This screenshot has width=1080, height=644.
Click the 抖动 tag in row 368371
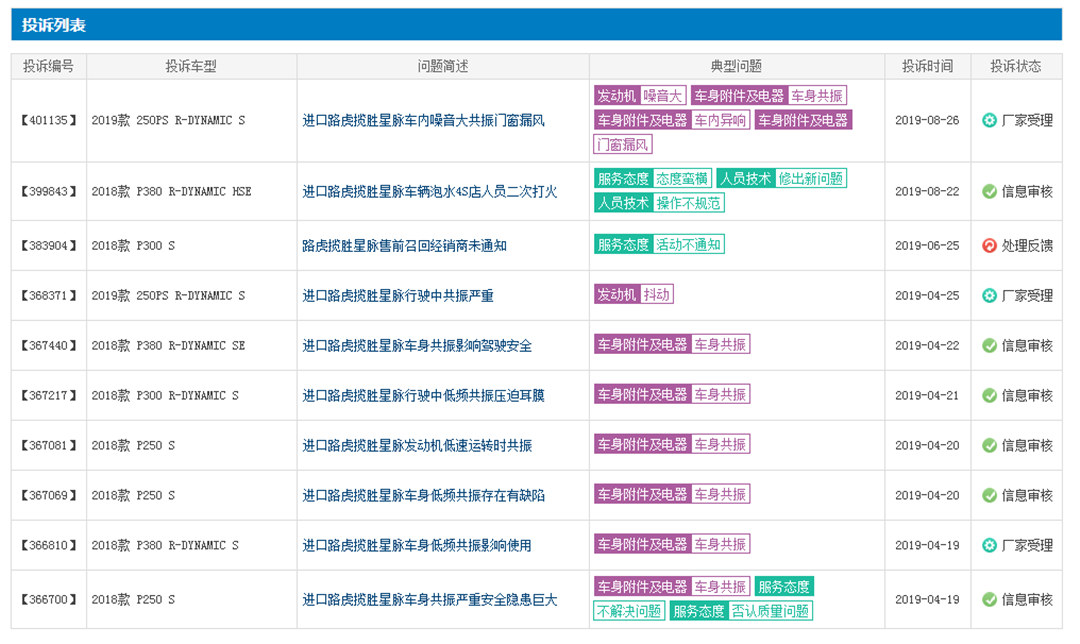(657, 295)
